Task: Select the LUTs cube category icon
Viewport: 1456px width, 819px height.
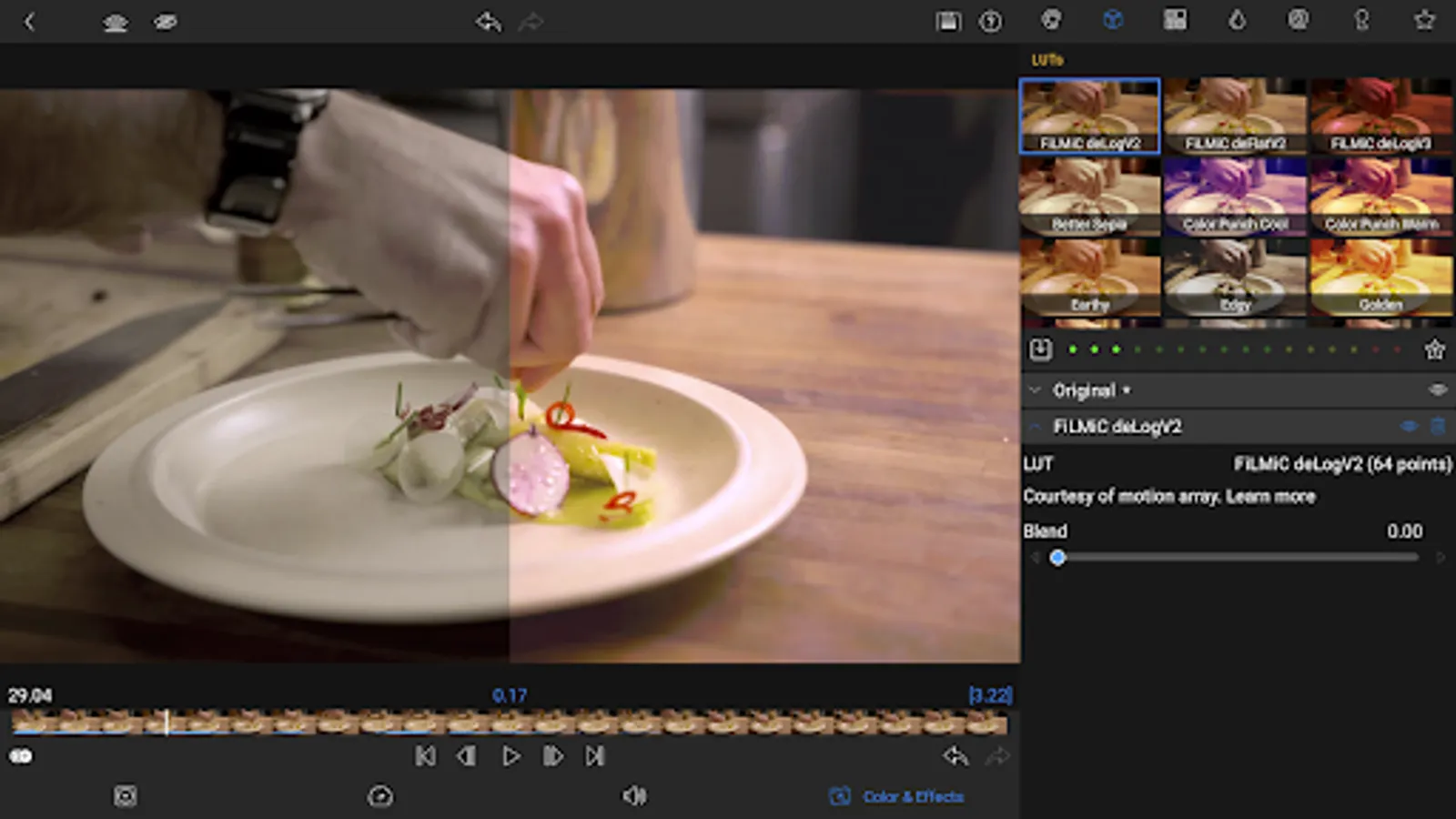Action: click(1113, 20)
